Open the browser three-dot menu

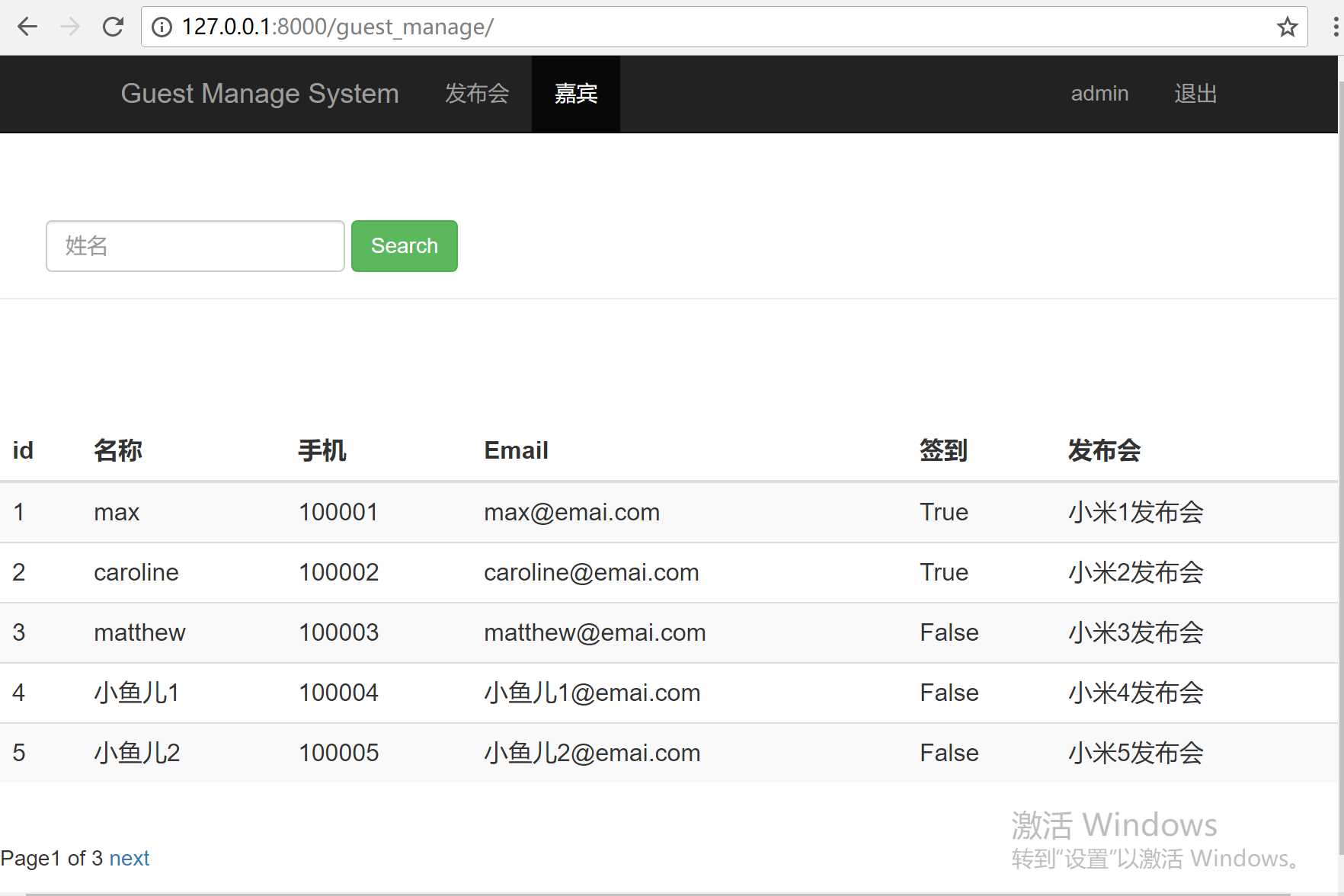pyautogui.click(x=1335, y=27)
